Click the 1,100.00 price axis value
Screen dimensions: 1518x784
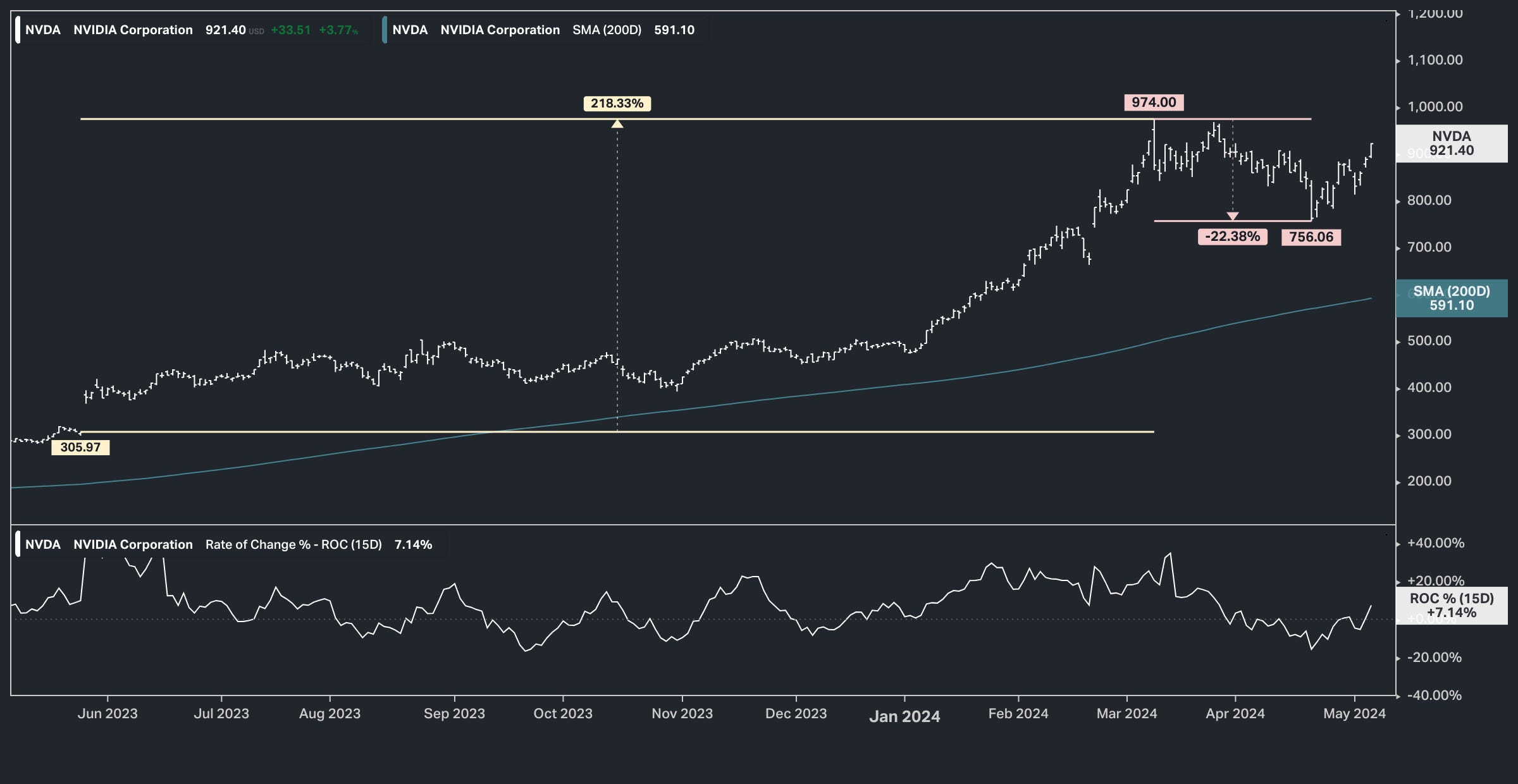[x=1435, y=60]
